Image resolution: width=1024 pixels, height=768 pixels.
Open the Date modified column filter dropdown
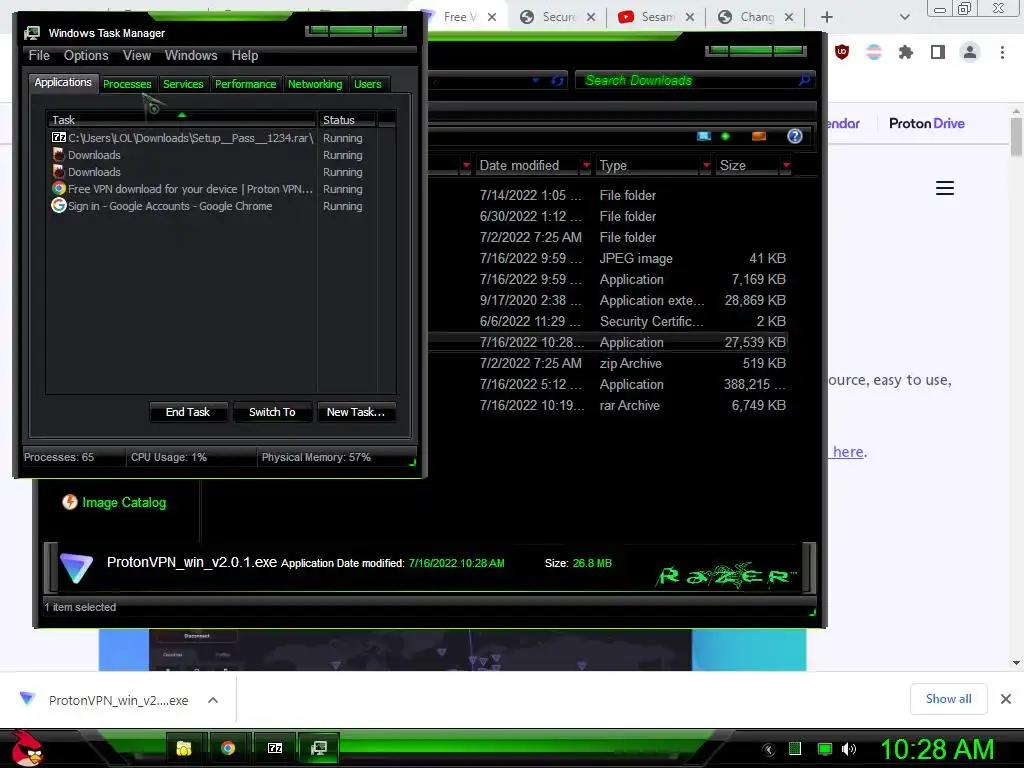[586, 165]
